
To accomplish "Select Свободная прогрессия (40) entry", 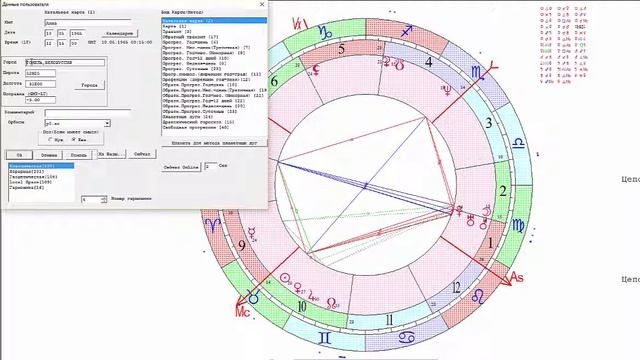I will [214, 127].
